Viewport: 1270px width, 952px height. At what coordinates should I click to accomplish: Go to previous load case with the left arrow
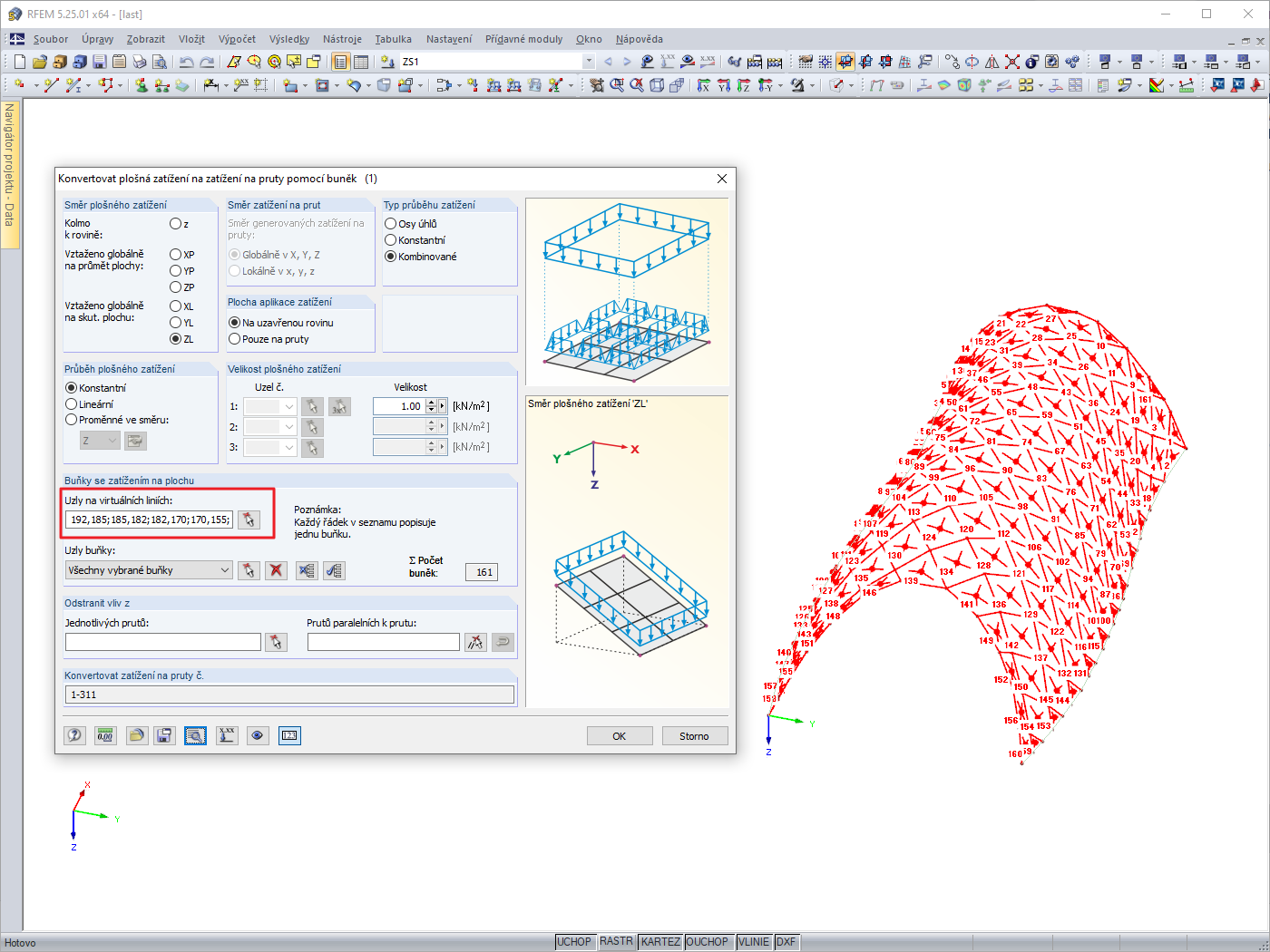pyautogui.click(x=608, y=62)
